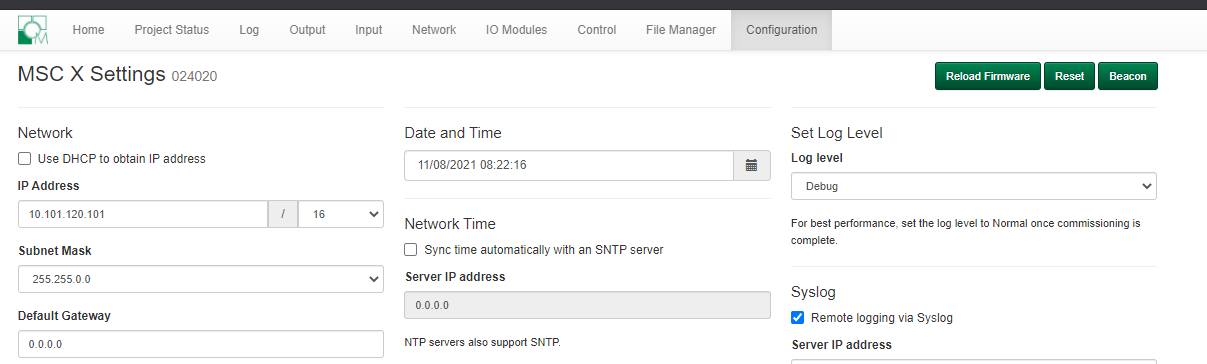Screen dimensions: 1207x364
Task: Click the Beacon button
Action: [1128, 76]
